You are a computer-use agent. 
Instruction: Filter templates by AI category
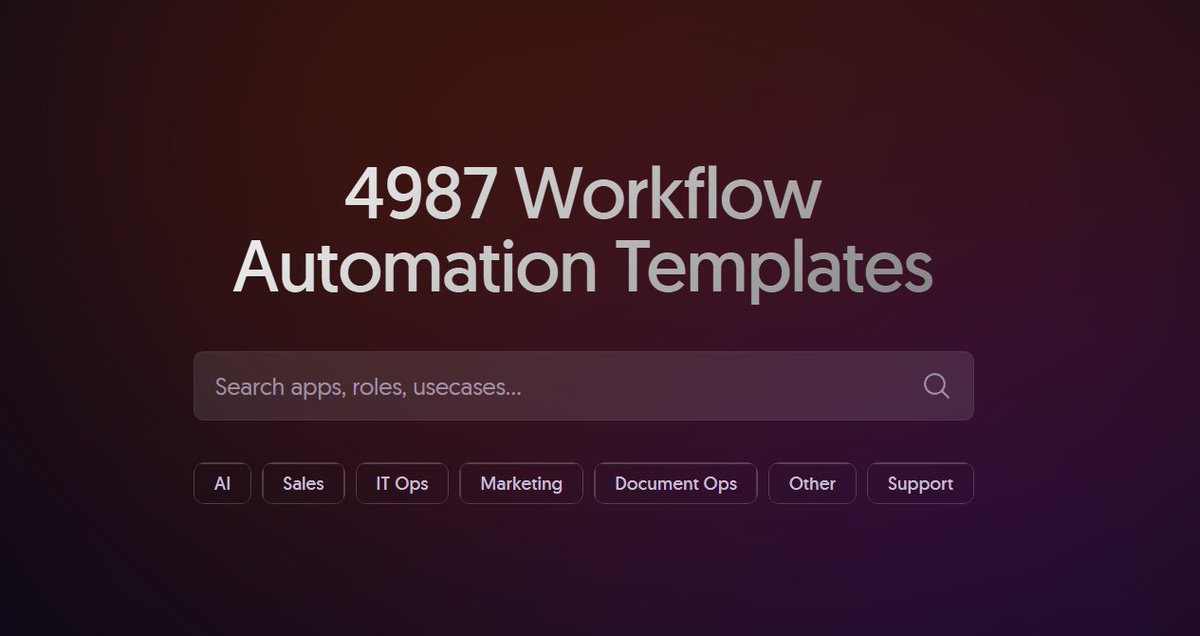(222, 484)
